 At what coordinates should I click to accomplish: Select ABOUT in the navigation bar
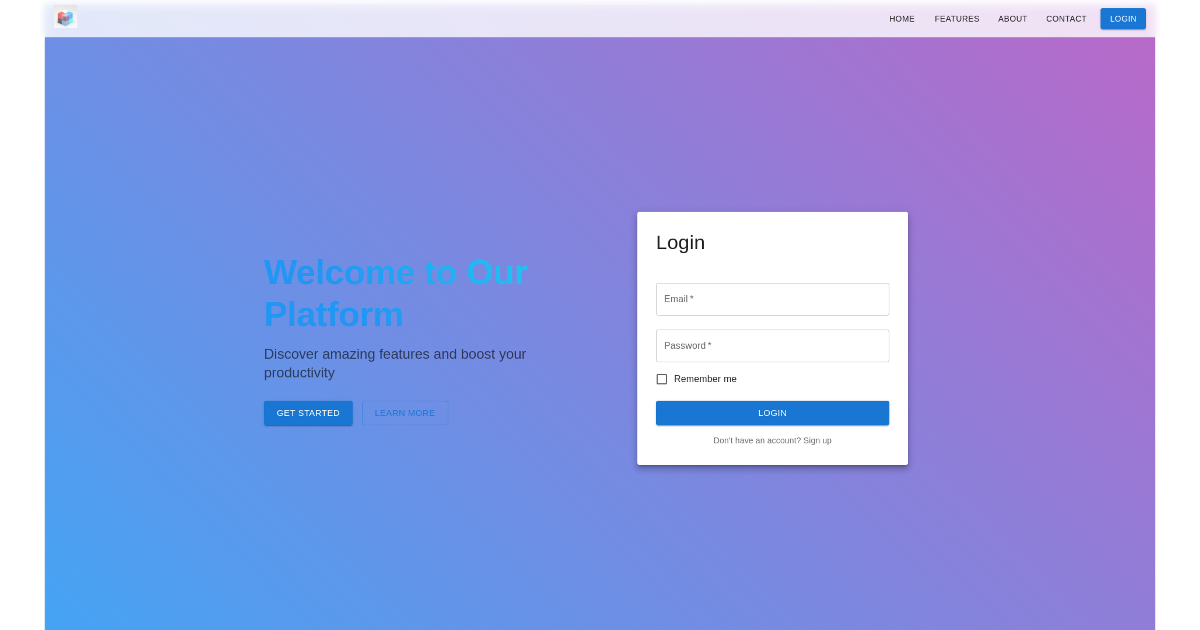pos(1012,18)
